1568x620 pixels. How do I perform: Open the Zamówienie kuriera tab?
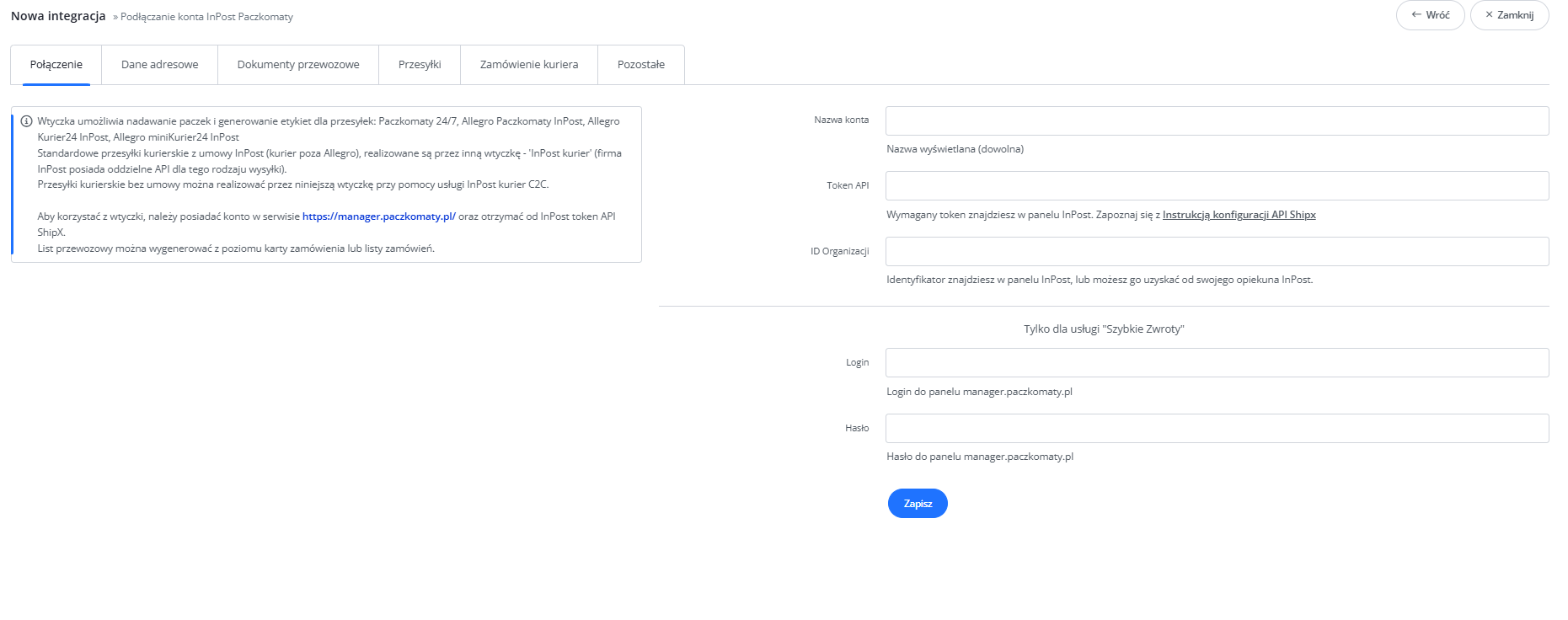[x=529, y=65]
